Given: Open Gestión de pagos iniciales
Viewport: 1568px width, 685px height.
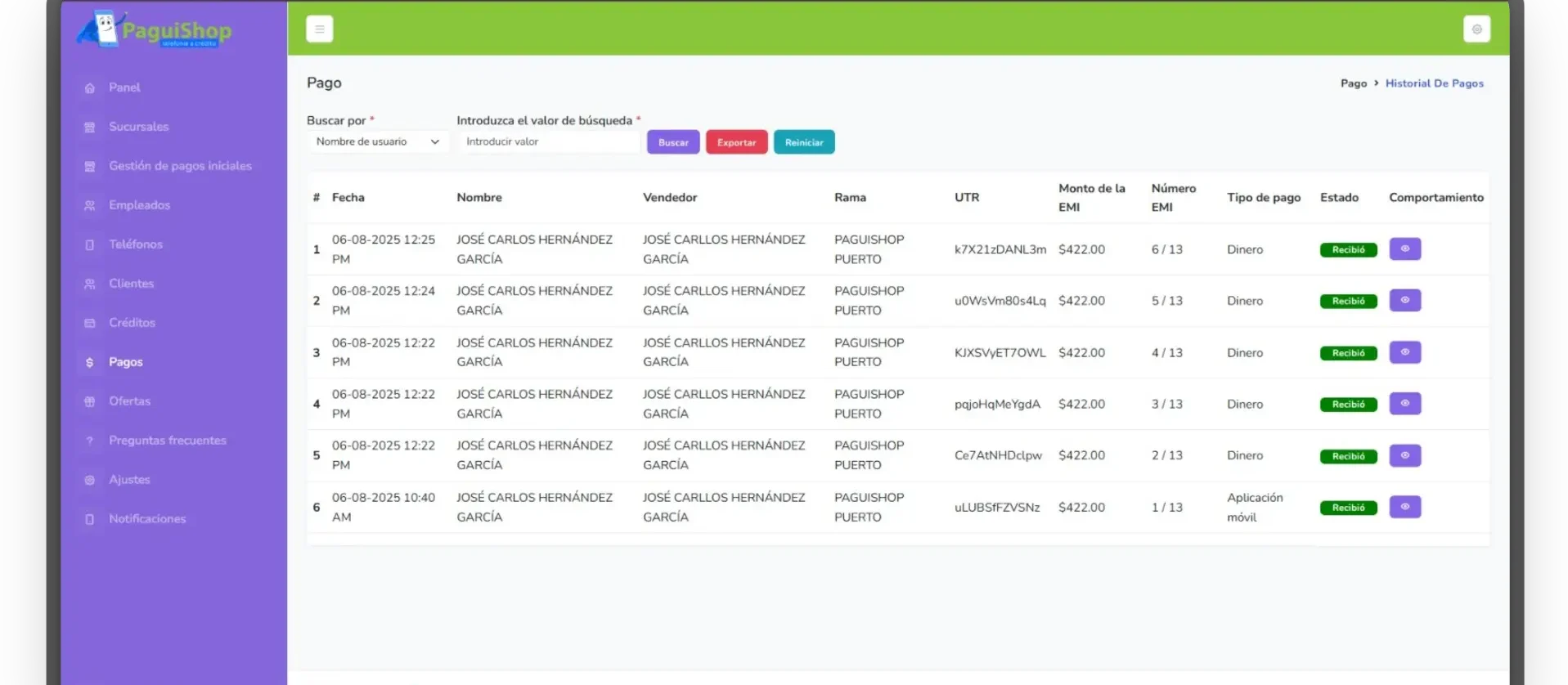Looking at the screenshot, I should click(180, 166).
